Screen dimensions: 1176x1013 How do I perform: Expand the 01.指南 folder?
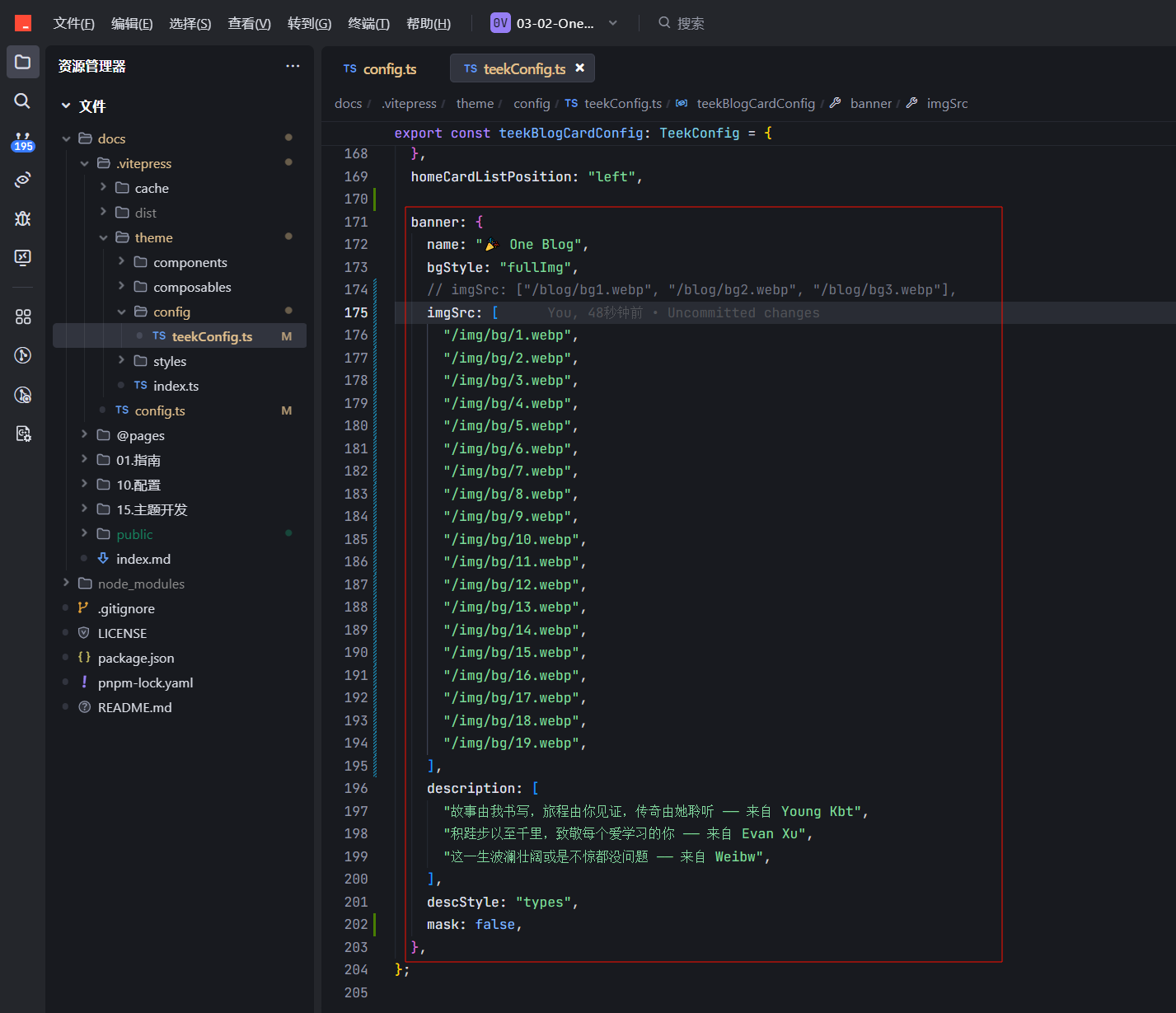[x=84, y=460]
